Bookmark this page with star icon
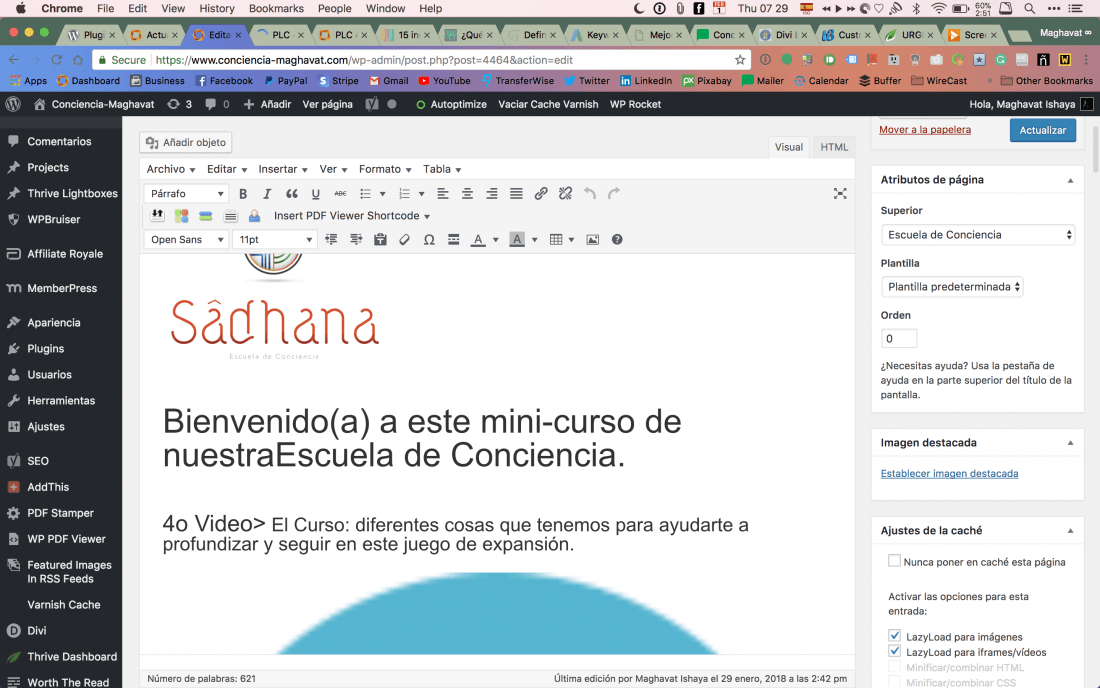The height and width of the screenshot is (688, 1100). pos(739,60)
